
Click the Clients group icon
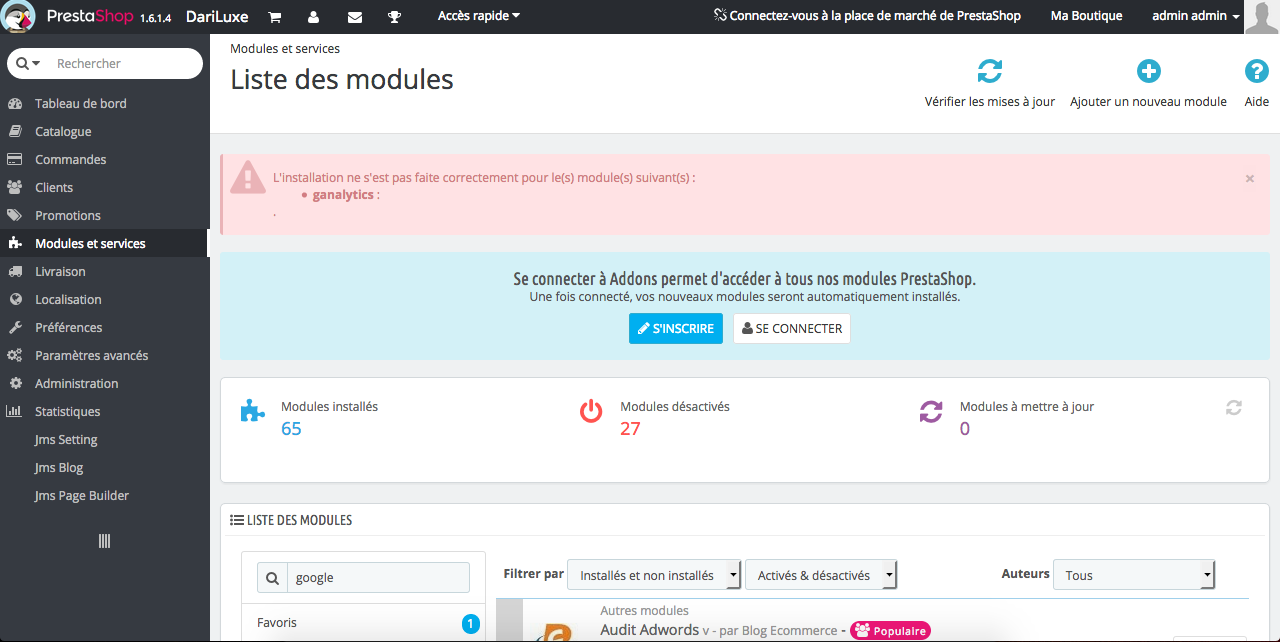point(15,188)
